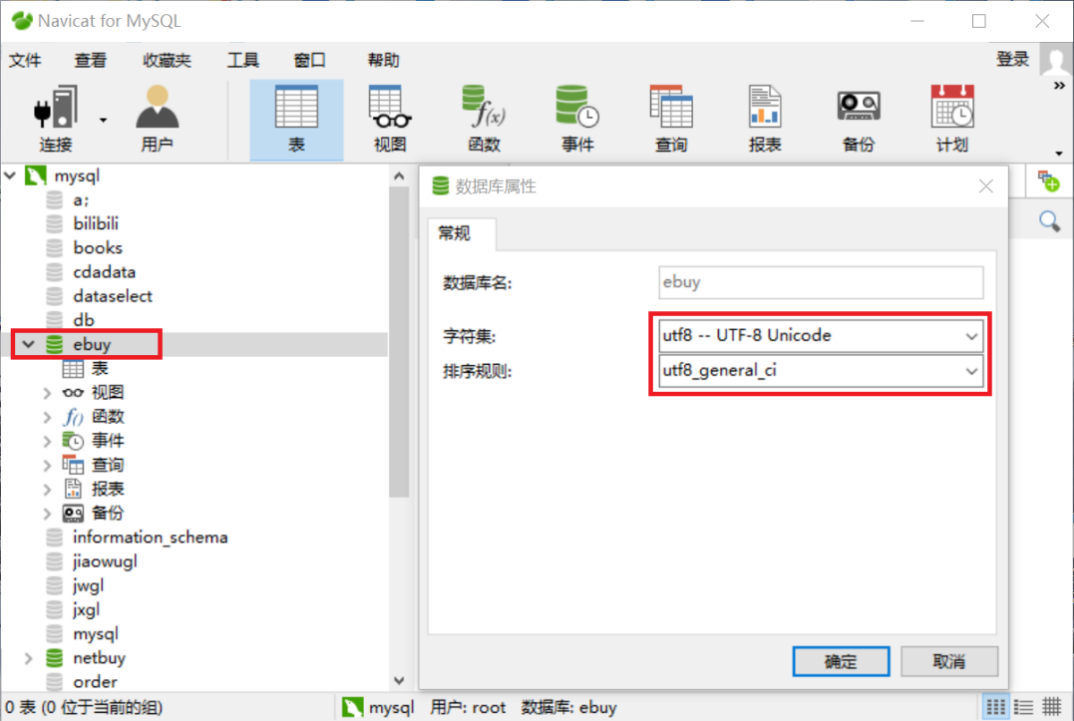Screen dimensions: 1074x721
Task: Open the 收藏夹 favorites menu
Action: pyautogui.click(x=166, y=60)
